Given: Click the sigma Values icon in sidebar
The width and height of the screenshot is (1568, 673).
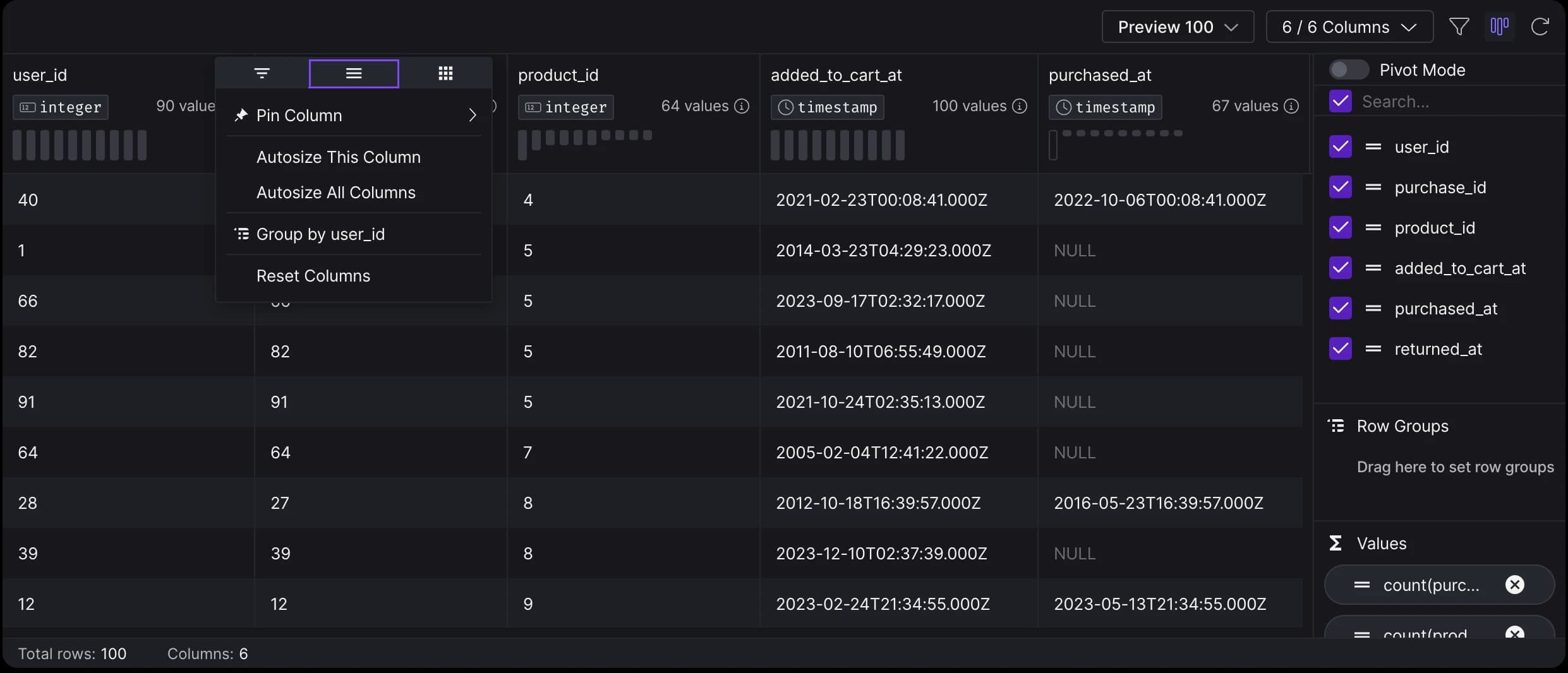Looking at the screenshot, I should [x=1336, y=543].
